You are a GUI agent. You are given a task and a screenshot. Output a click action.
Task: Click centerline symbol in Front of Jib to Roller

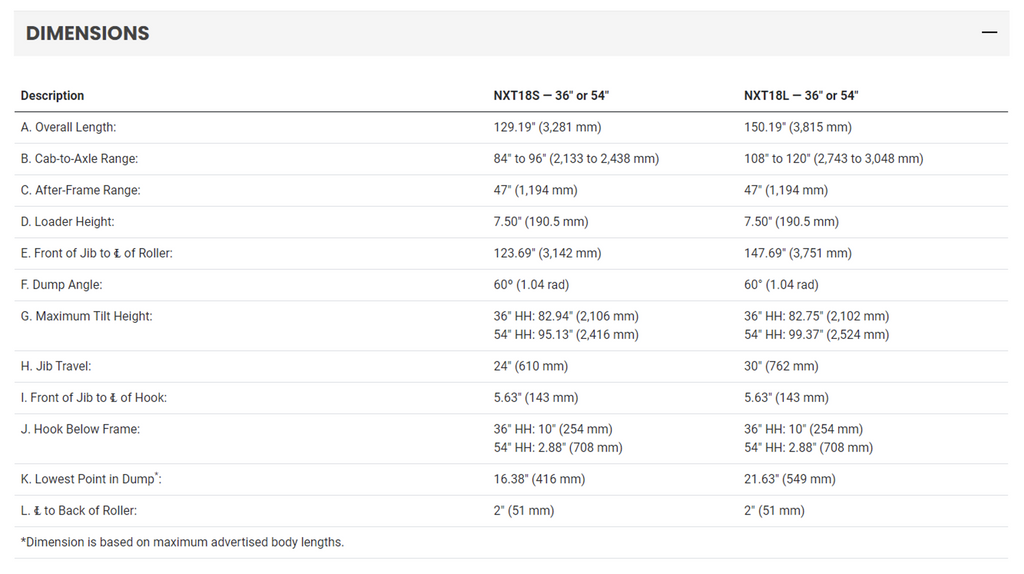(118, 253)
